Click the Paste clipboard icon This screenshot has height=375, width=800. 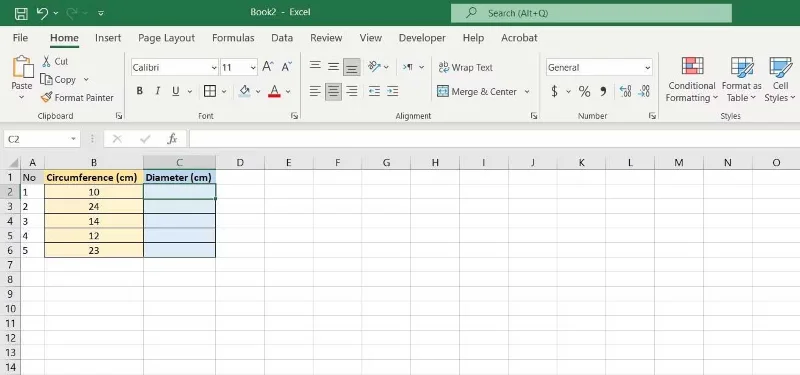(22, 67)
